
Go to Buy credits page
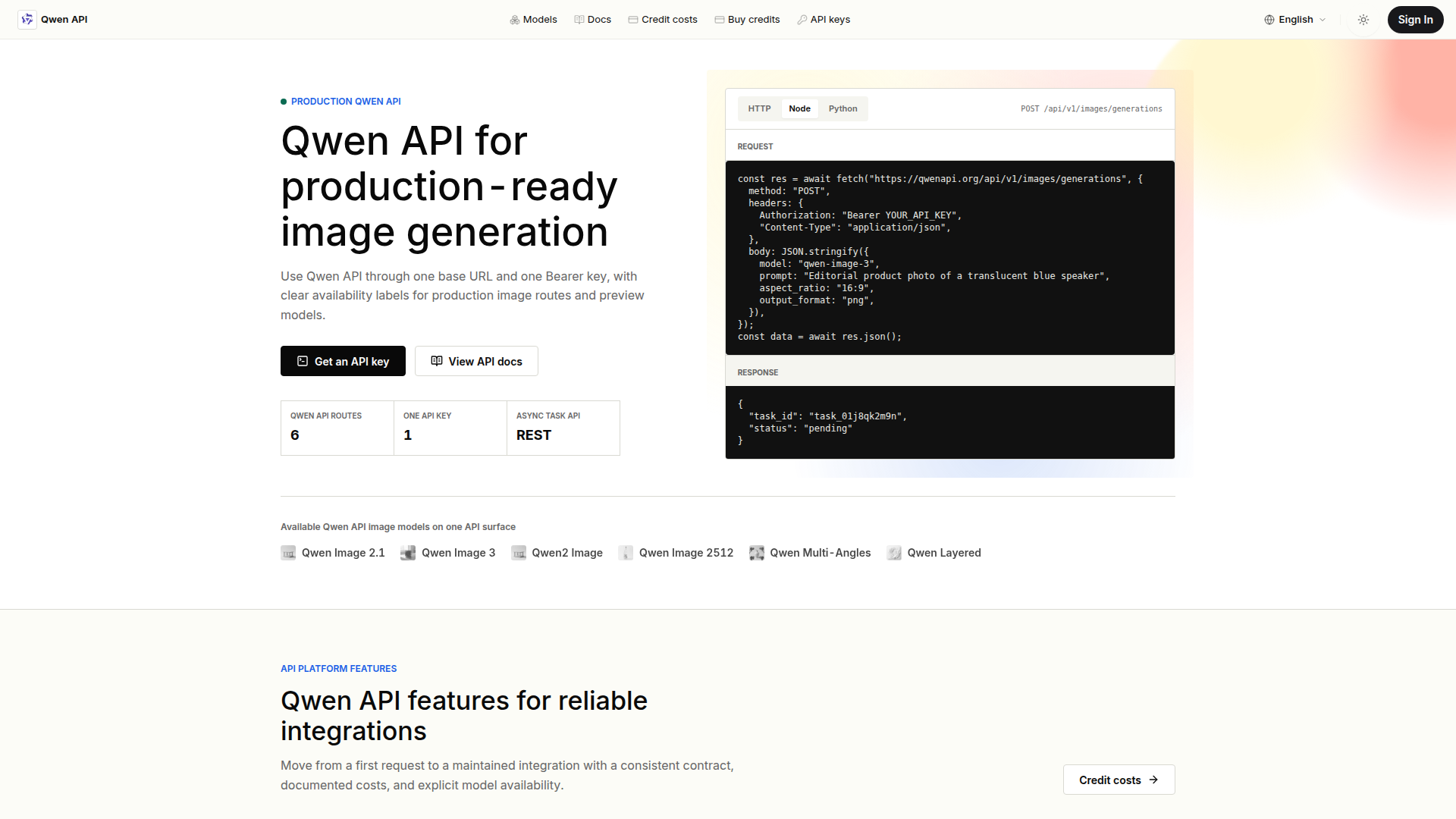747,20
